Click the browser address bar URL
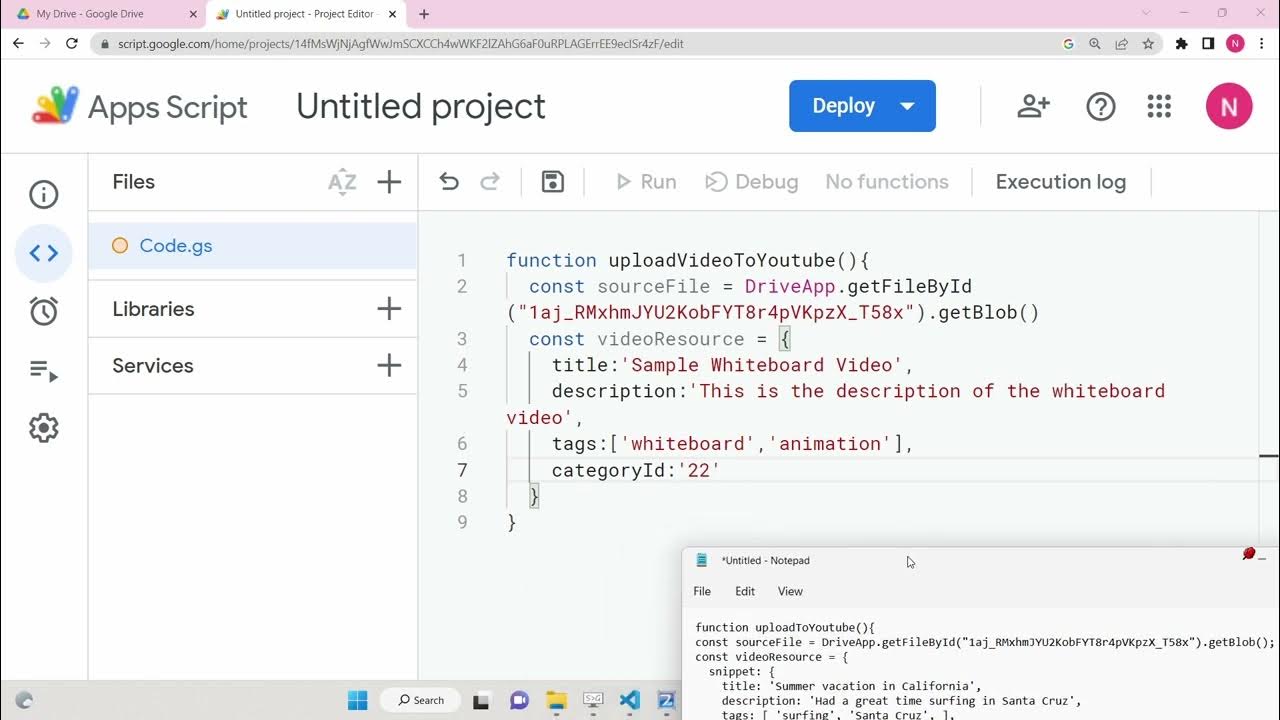1280x720 pixels. tap(400, 44)
